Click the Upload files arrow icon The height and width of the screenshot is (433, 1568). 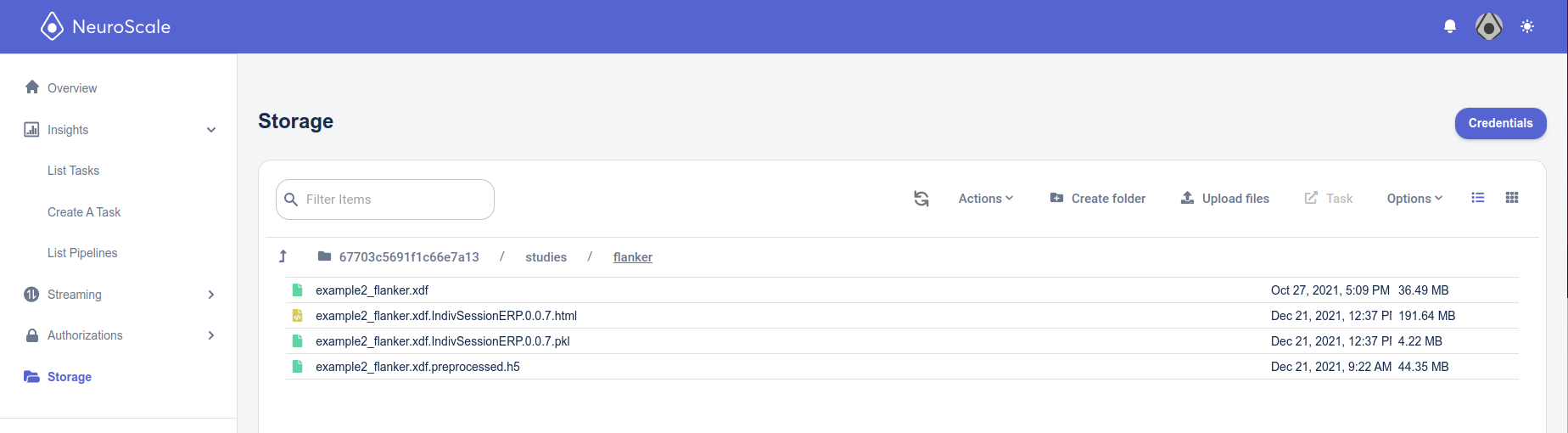click(1188, 198)
